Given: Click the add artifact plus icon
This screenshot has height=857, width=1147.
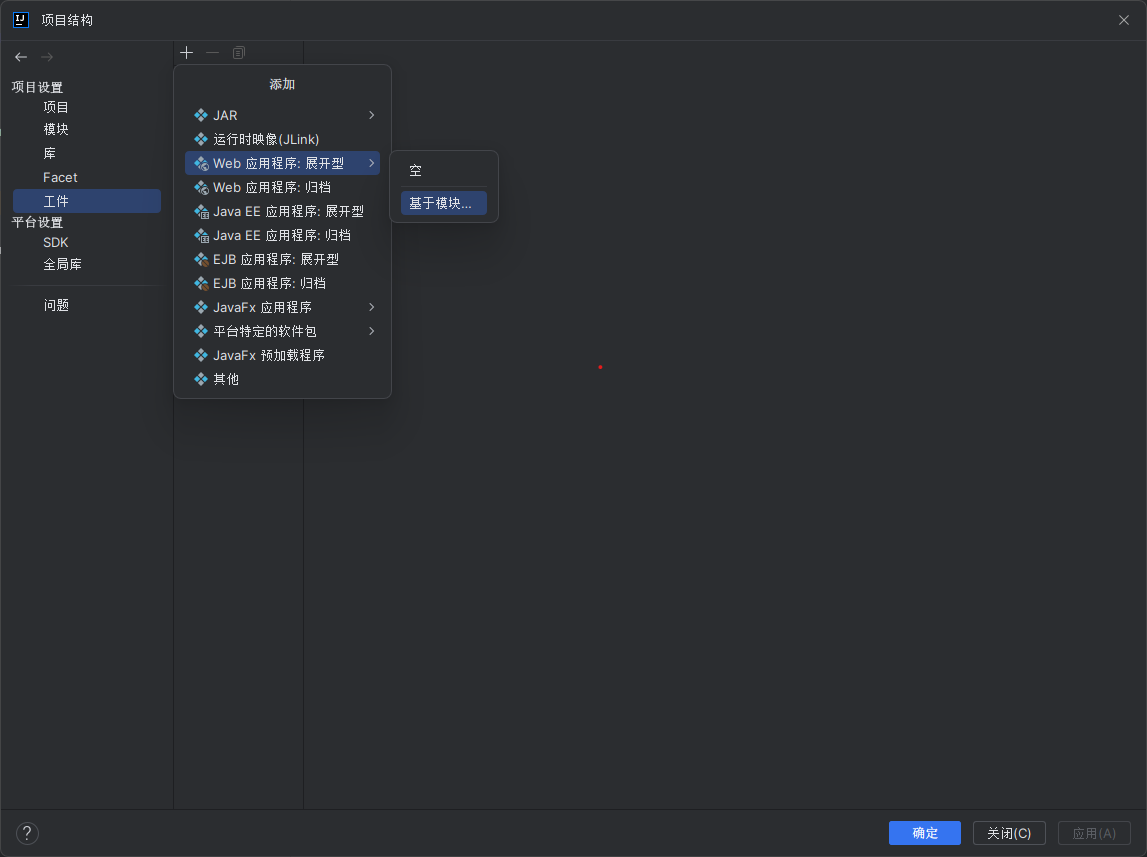Looking at the screenshot, I should [187, 53].
